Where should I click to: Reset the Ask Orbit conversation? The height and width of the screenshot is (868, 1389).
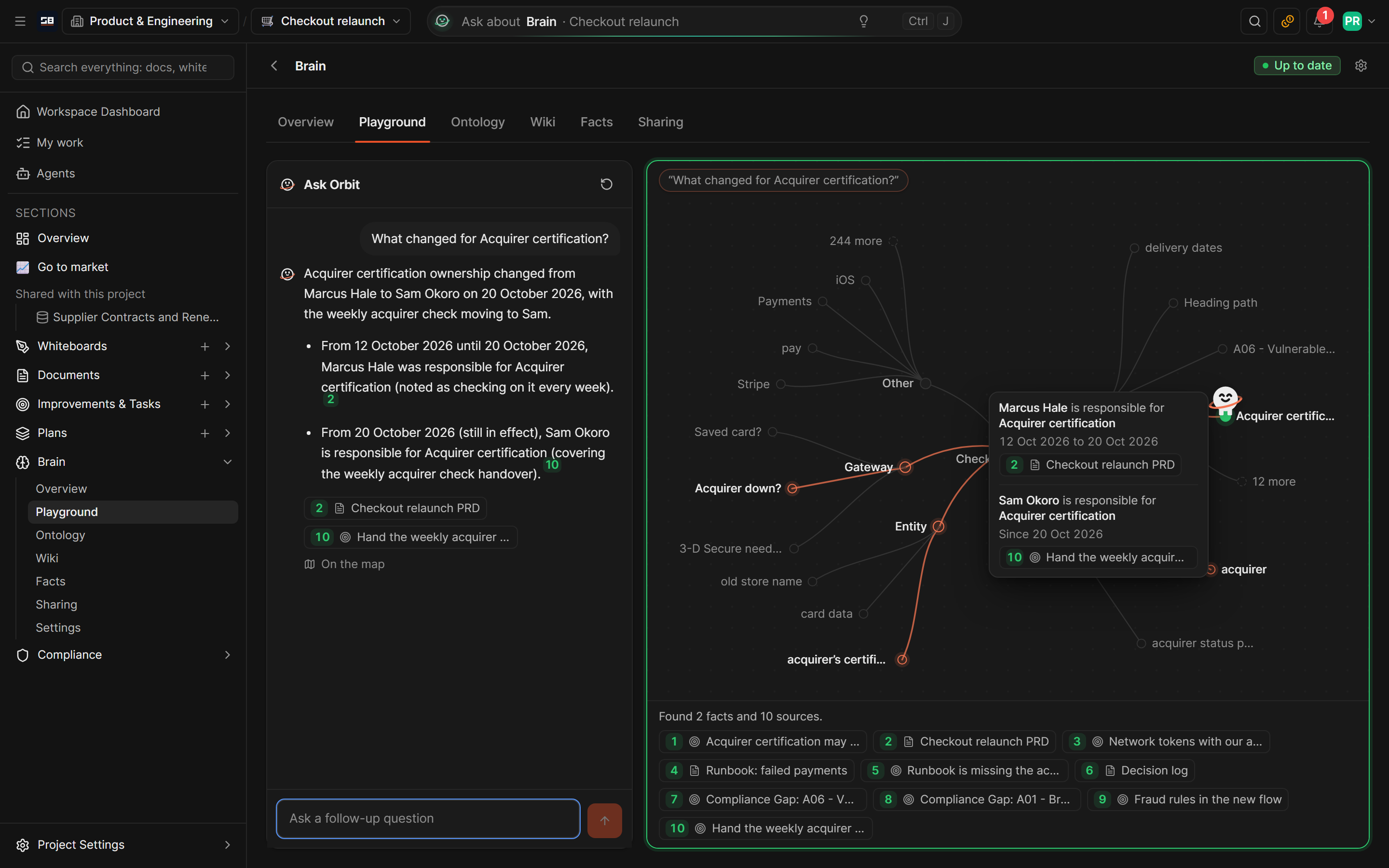pos(606,184)
